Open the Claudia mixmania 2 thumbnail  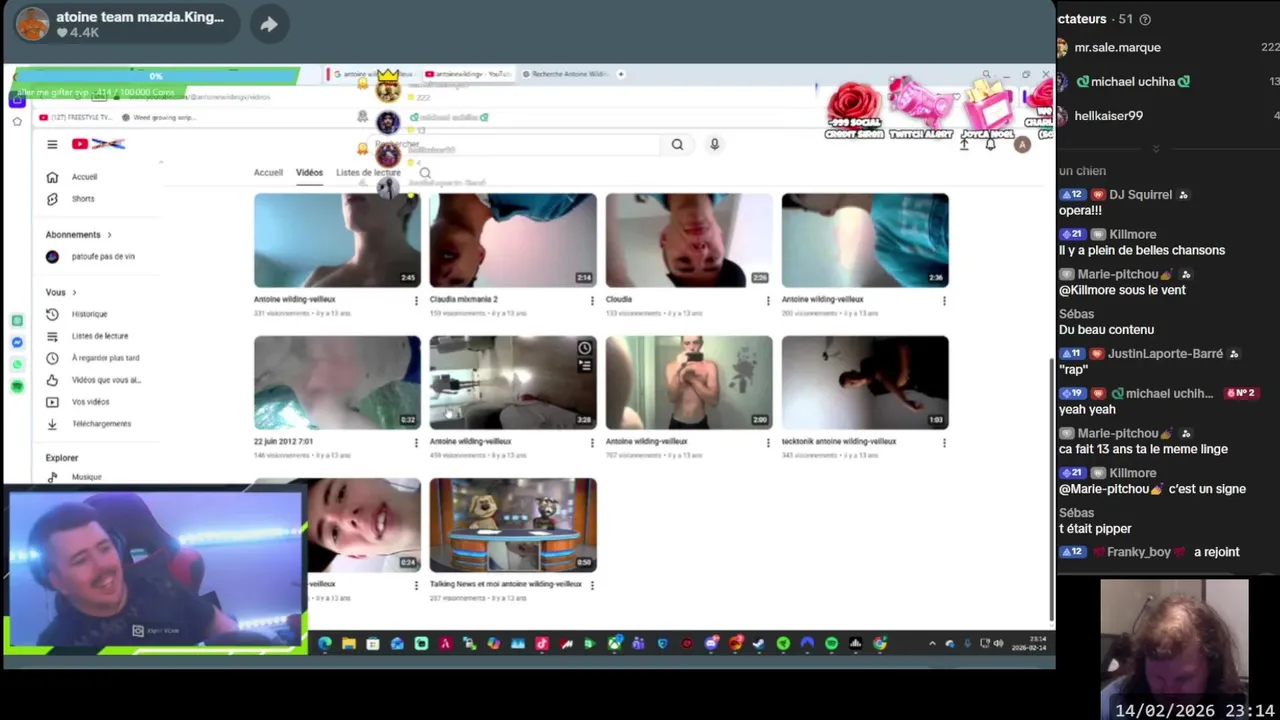[513, 240]
